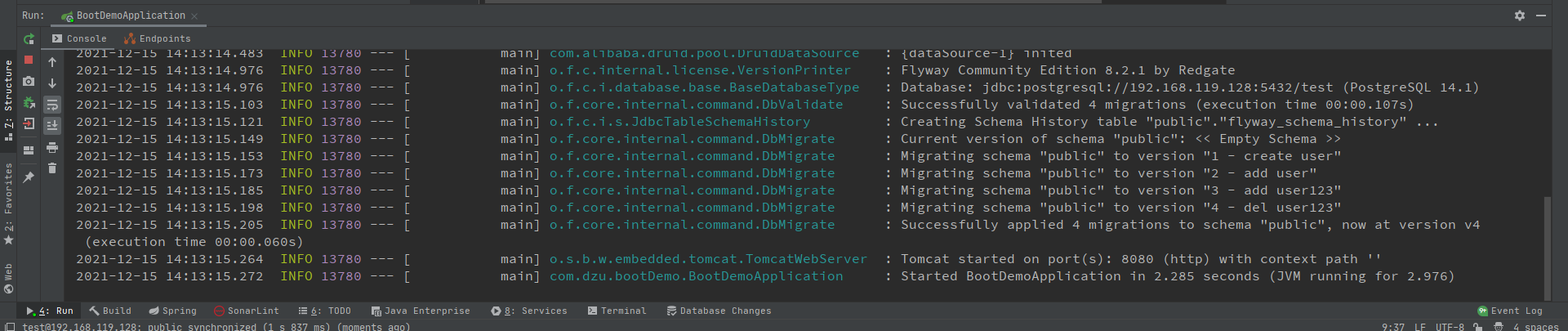
Task: Change the UTF-8 file encoding
Action: (1450, 326)
